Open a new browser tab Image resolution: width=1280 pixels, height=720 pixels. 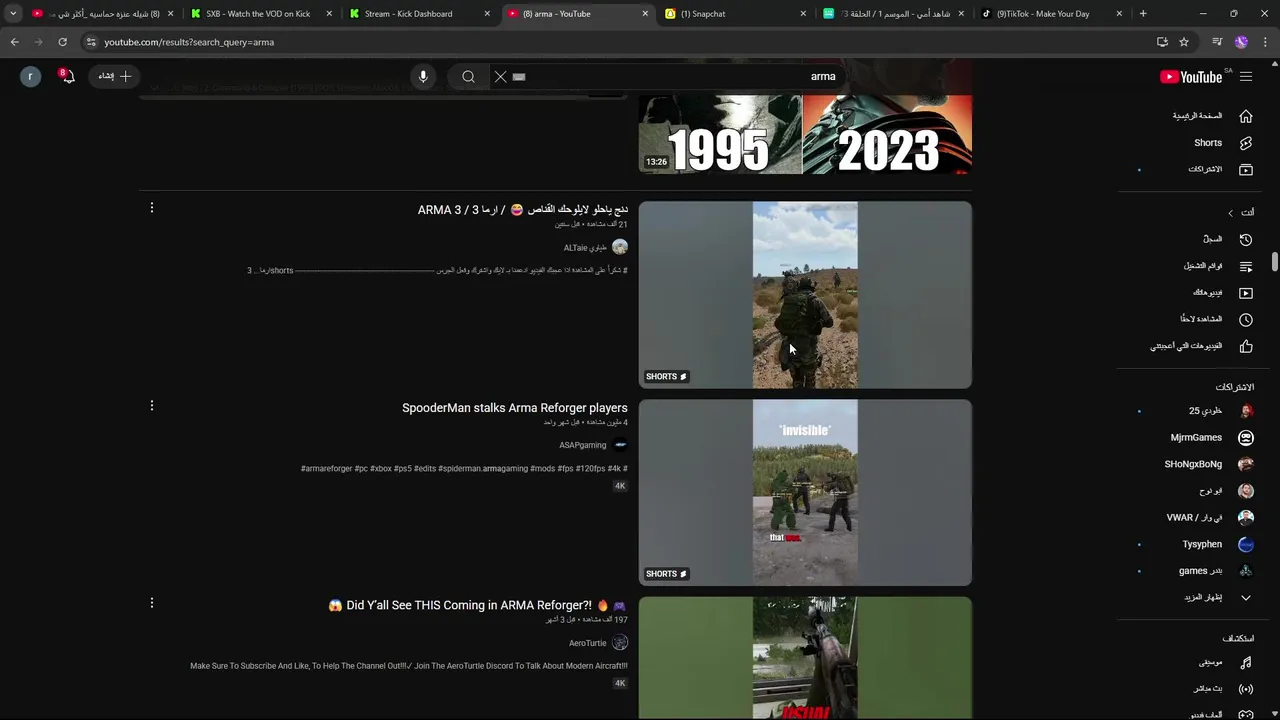pos(1143,14)
